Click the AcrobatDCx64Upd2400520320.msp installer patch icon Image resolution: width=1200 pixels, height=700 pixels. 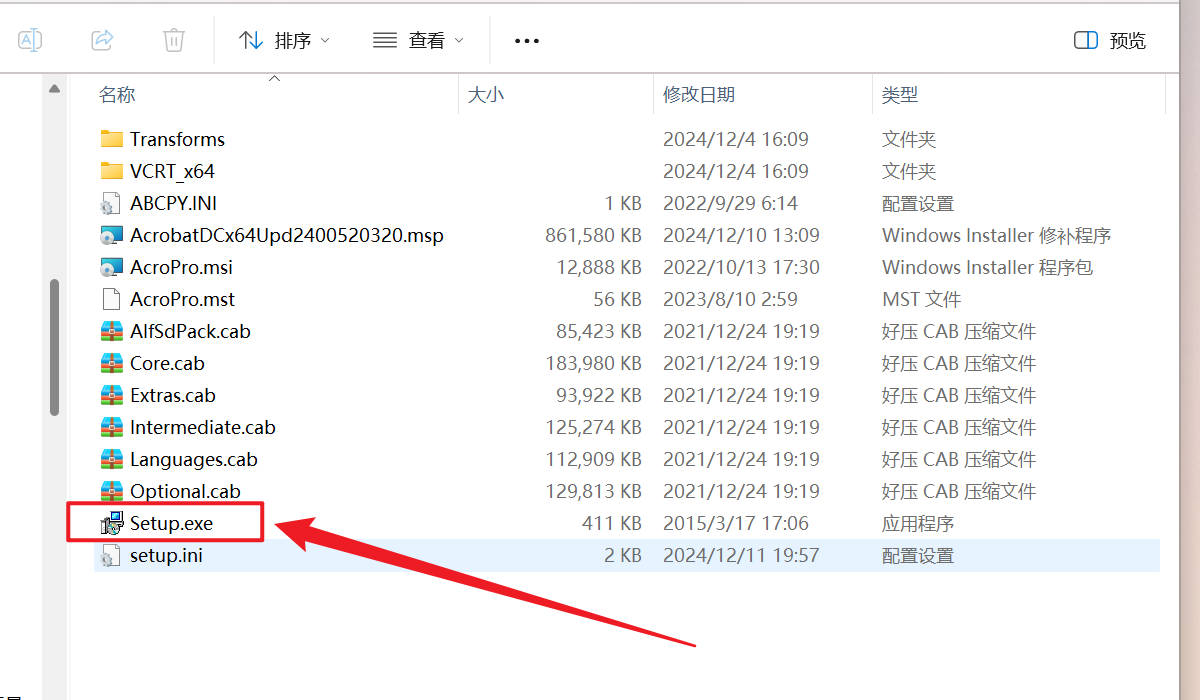click(111, 236)
